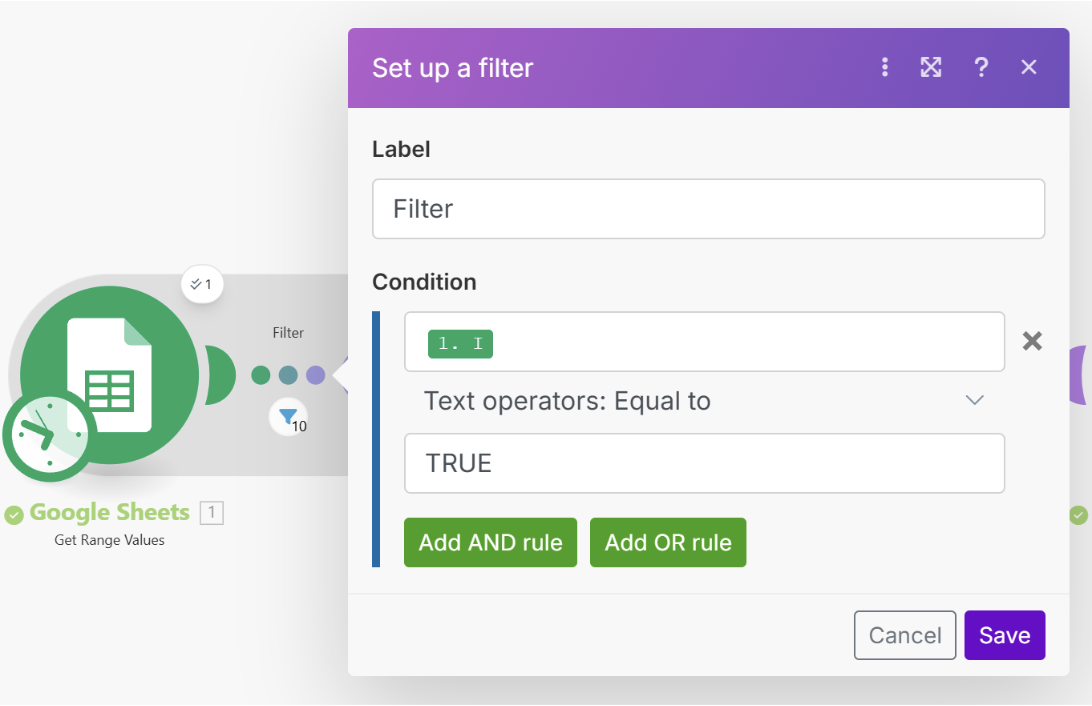Click the module number 1 badge

[212, 513]
